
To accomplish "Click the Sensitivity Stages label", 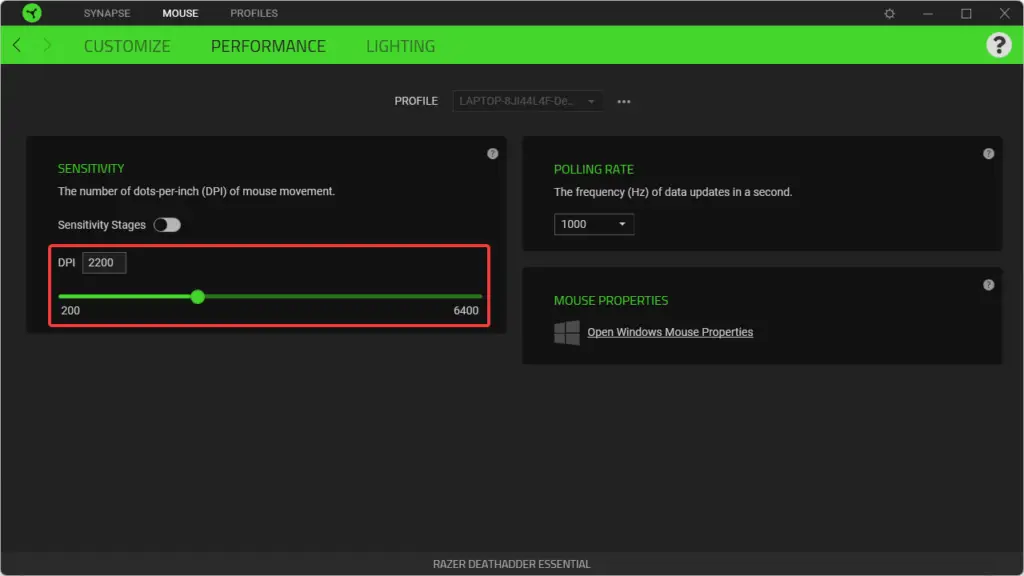I will click(101, 225).
